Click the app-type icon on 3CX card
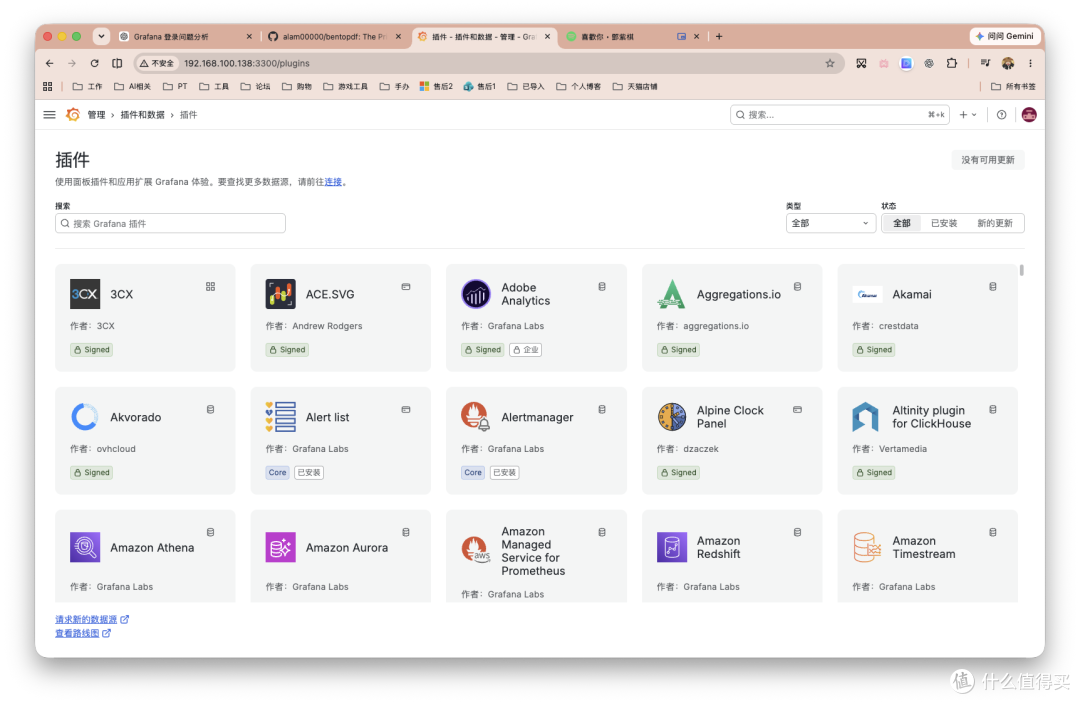Screen dimensions: 1080x704 click(211, 287)
